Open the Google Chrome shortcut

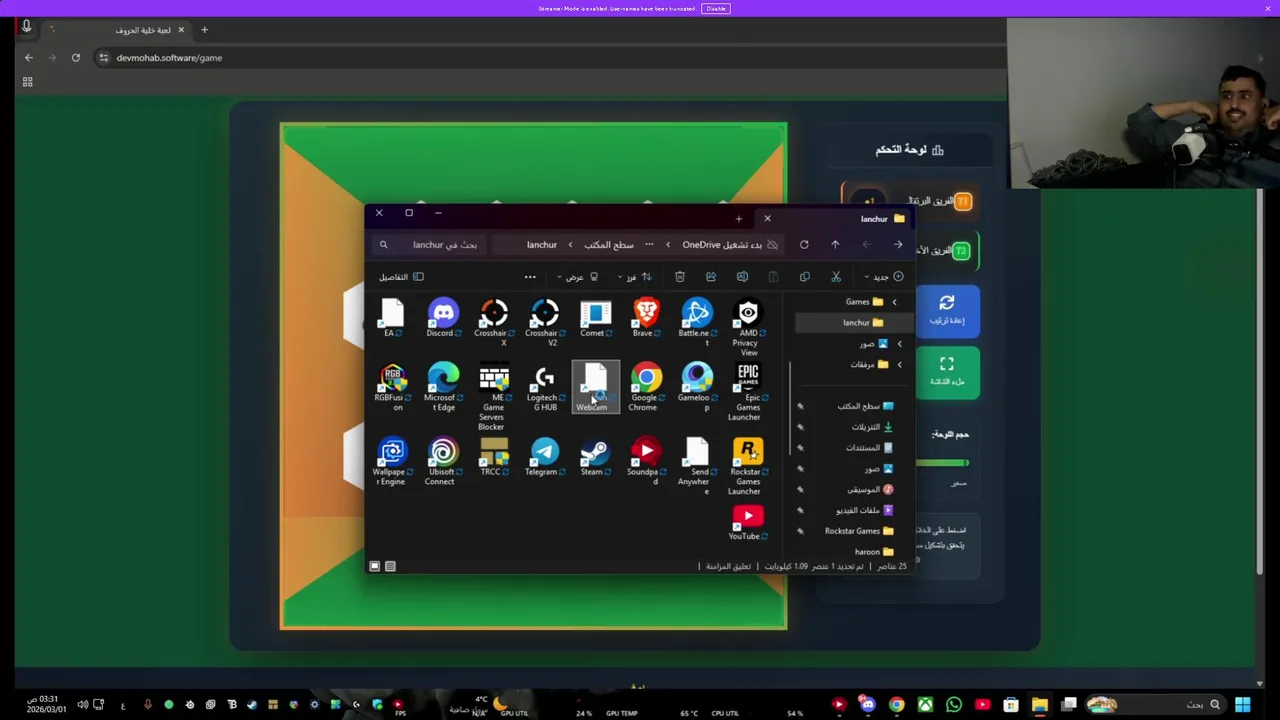click(x=646, y=388)
